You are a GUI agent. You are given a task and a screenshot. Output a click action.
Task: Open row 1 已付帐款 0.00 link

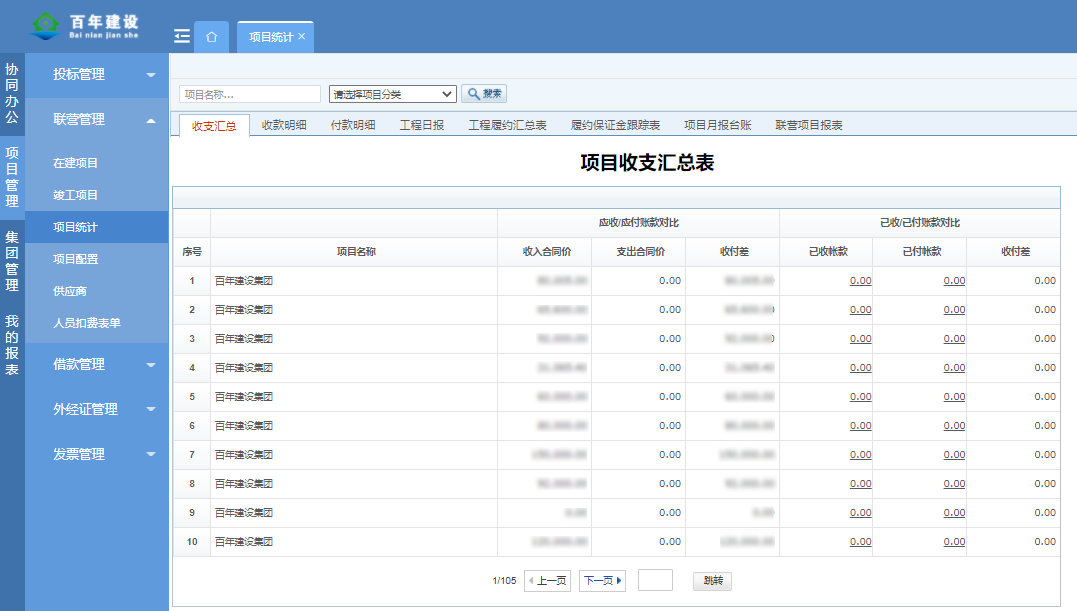click(954, 281)
